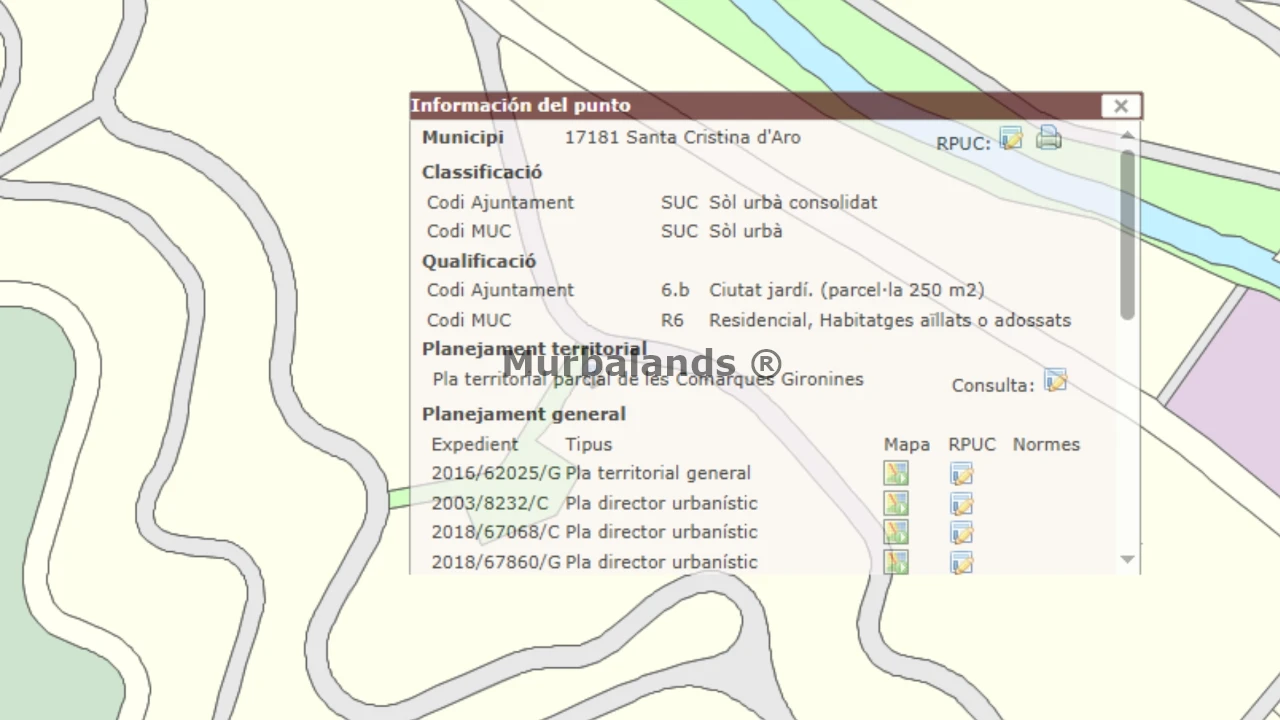This screenshot has width=1280, height=720.
Task: Open the RPUC record icon beside Municipi
Action: coord(1011,140)
